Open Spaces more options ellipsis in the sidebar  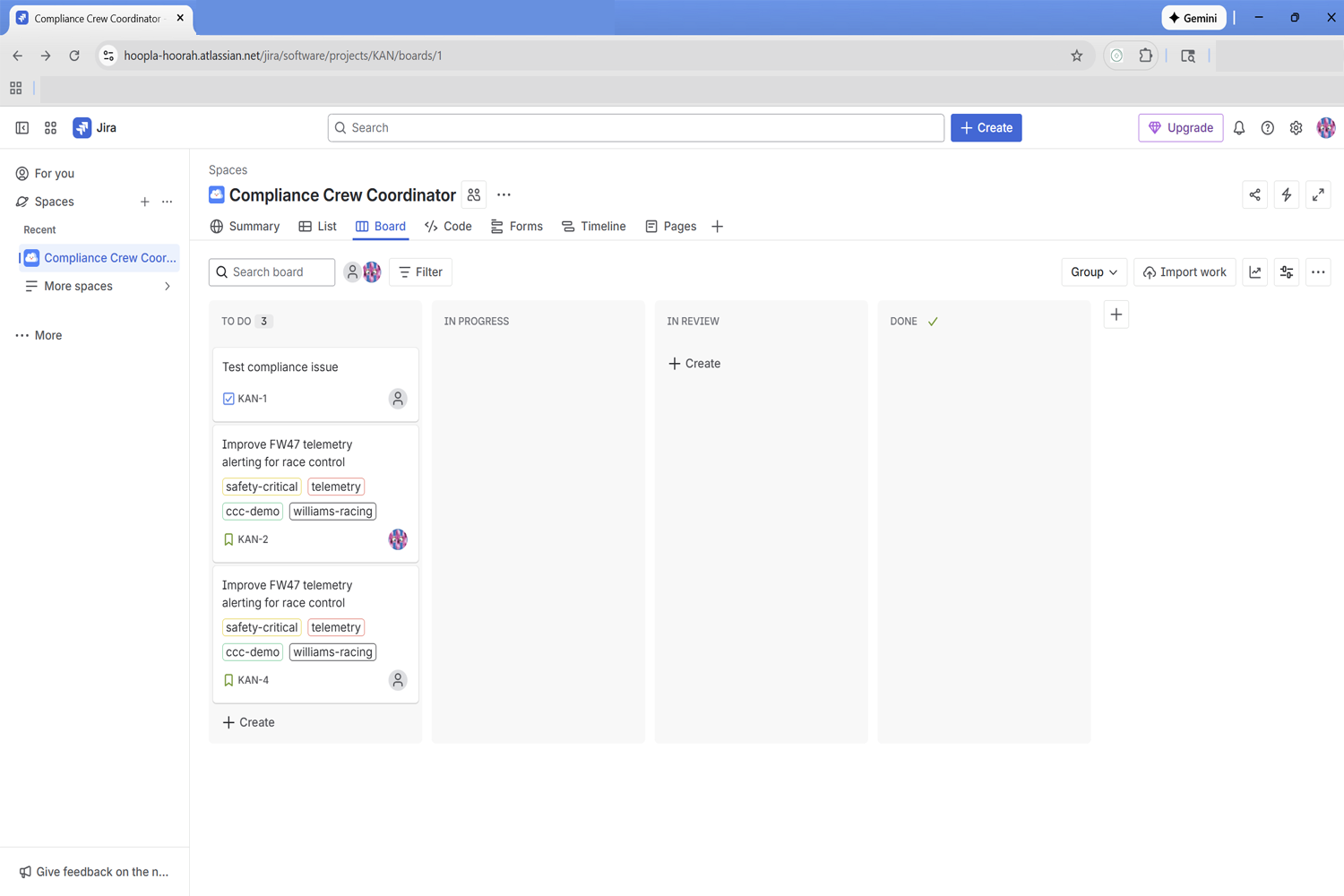[168, 202]
